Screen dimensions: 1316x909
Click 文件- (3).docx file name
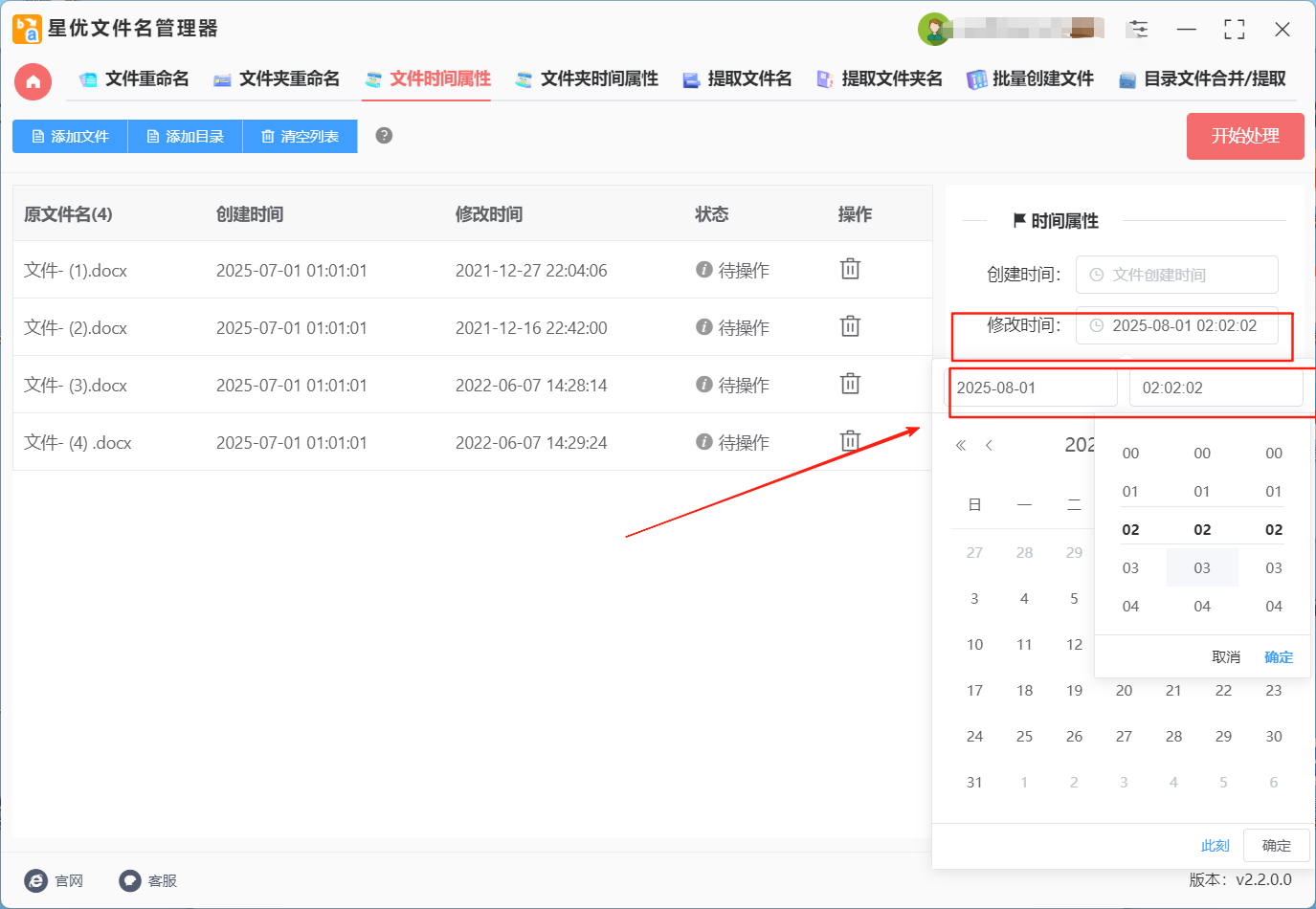[x=76, y=386]
